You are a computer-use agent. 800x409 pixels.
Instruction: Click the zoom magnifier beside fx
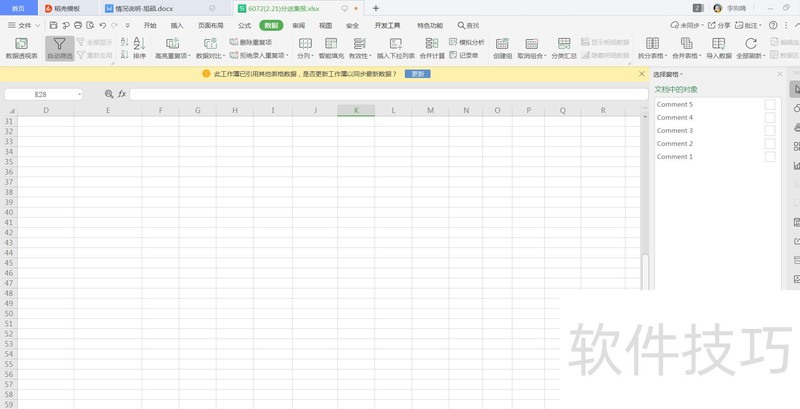pos(109,94)
